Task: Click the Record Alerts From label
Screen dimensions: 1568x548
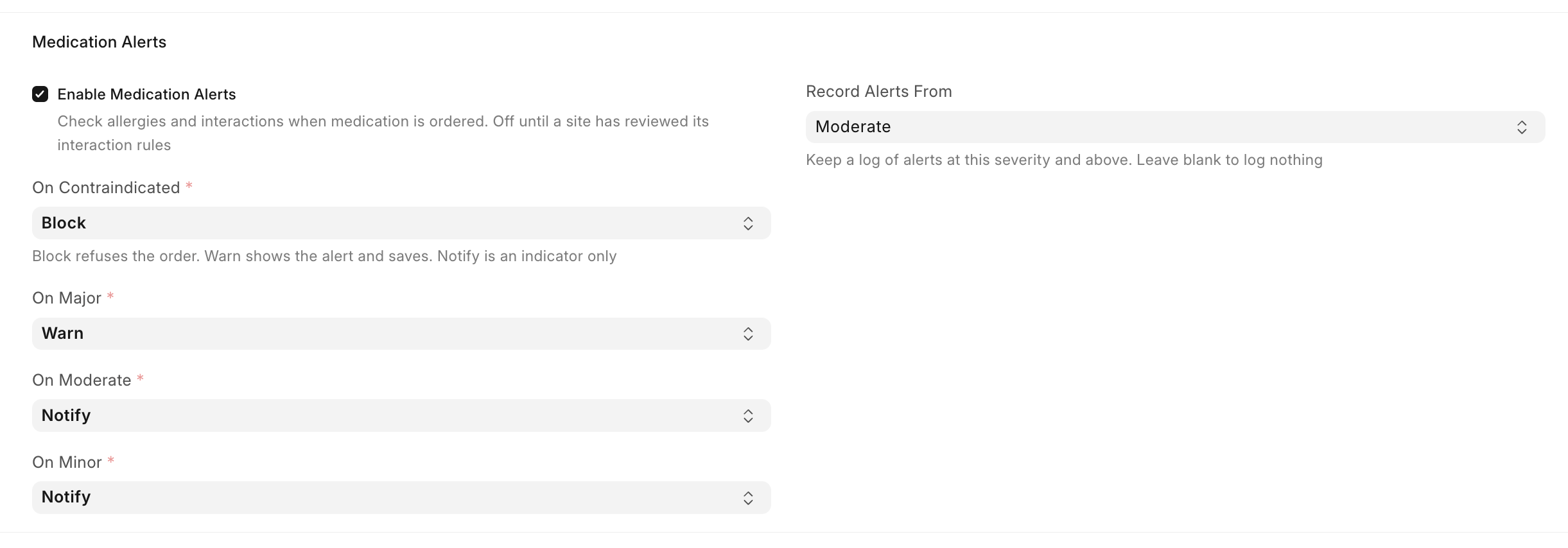Action: pyautogui.click(x=879, y=91)
